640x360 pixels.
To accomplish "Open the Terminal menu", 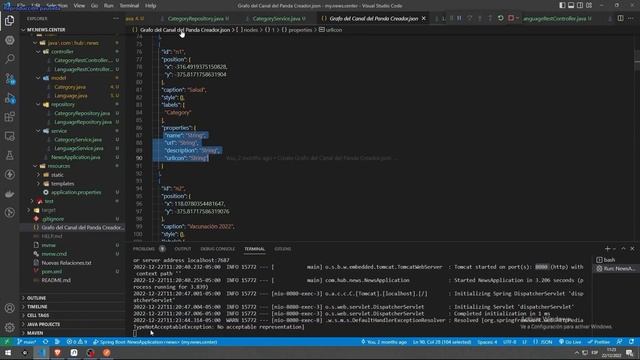I will pyautogui.click(x=129, y=6).
